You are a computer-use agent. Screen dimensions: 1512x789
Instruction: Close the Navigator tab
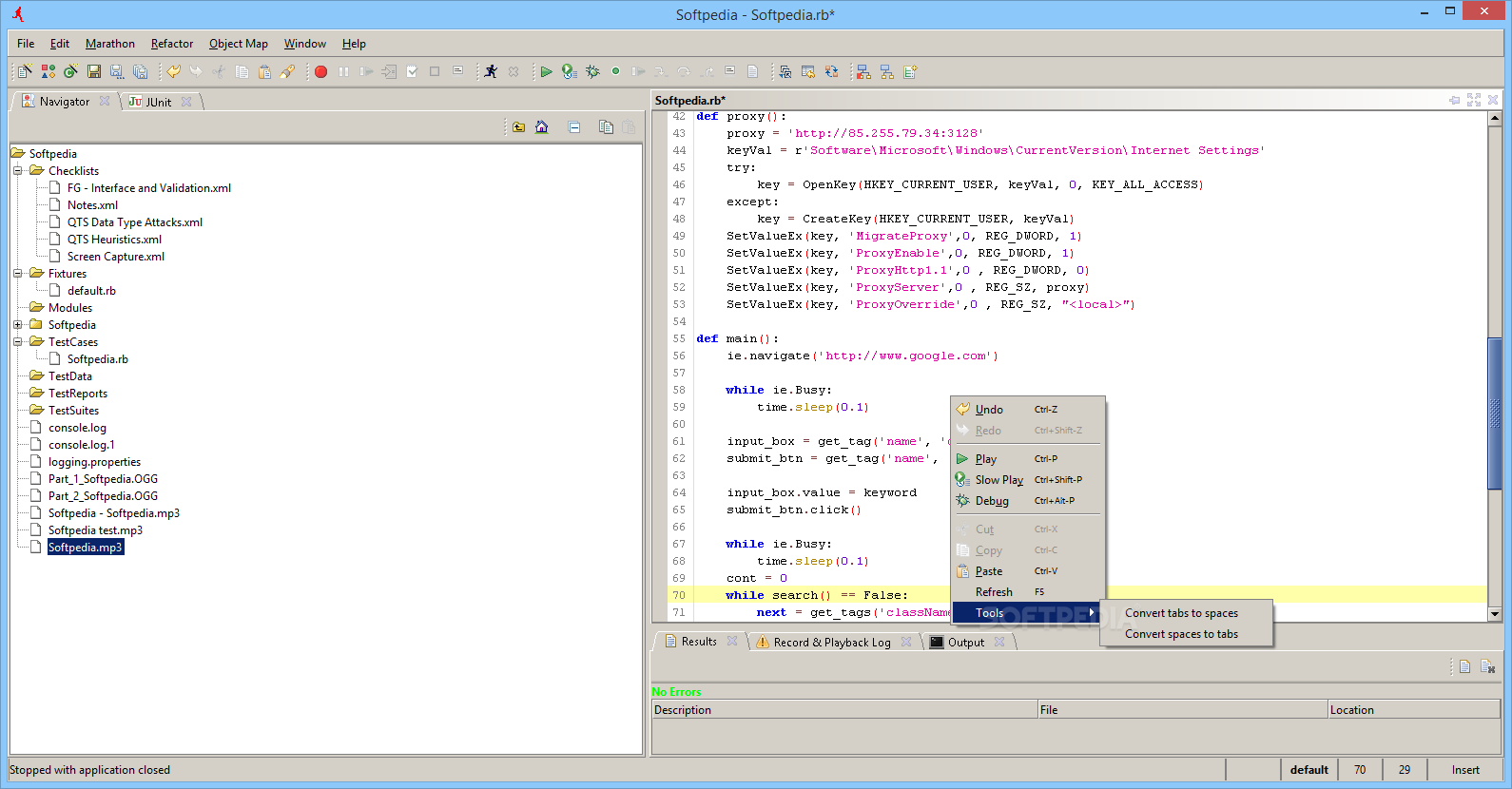click(x=105, y=101)
